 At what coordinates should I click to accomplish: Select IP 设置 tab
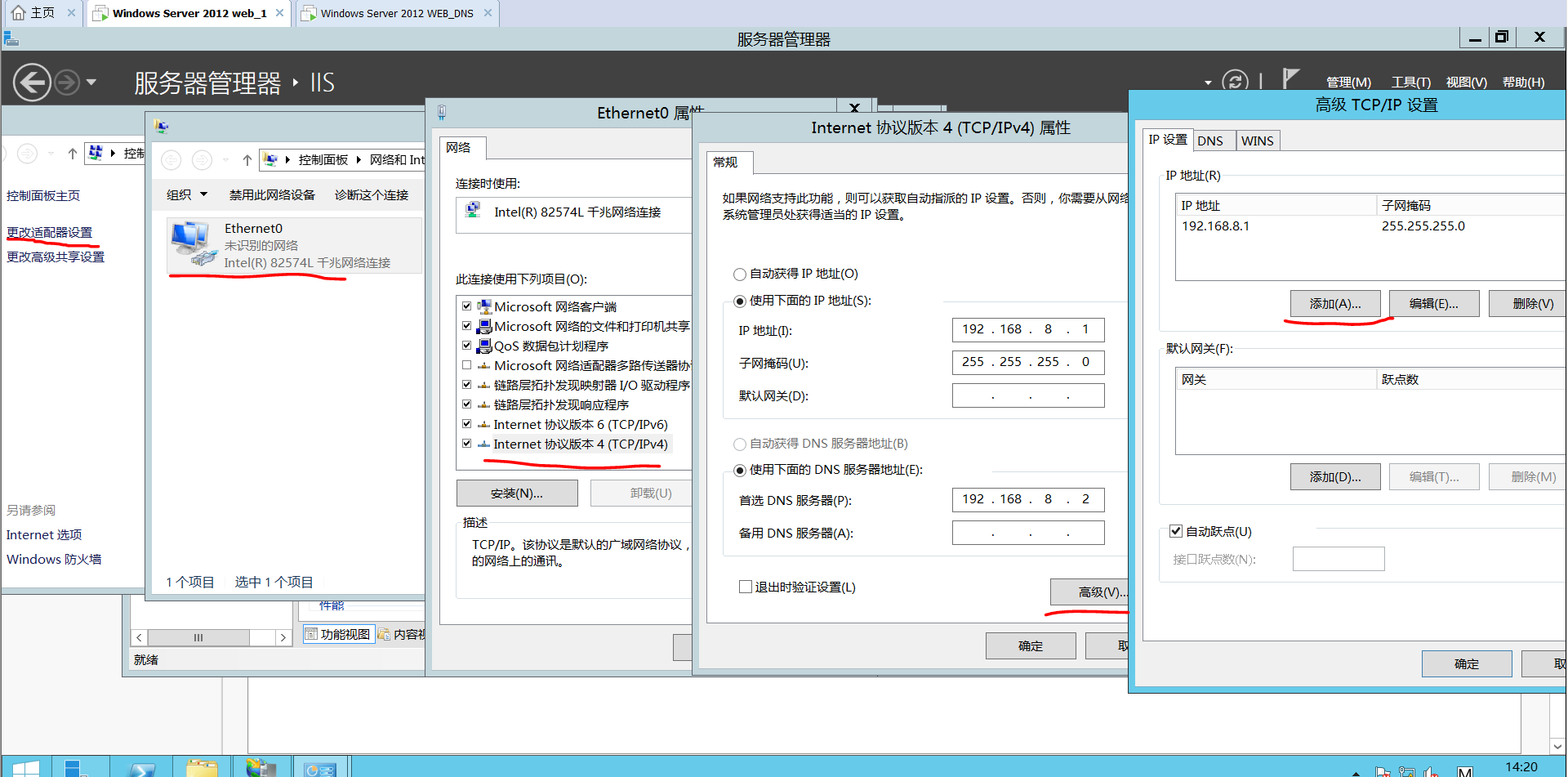[1168, 140]
